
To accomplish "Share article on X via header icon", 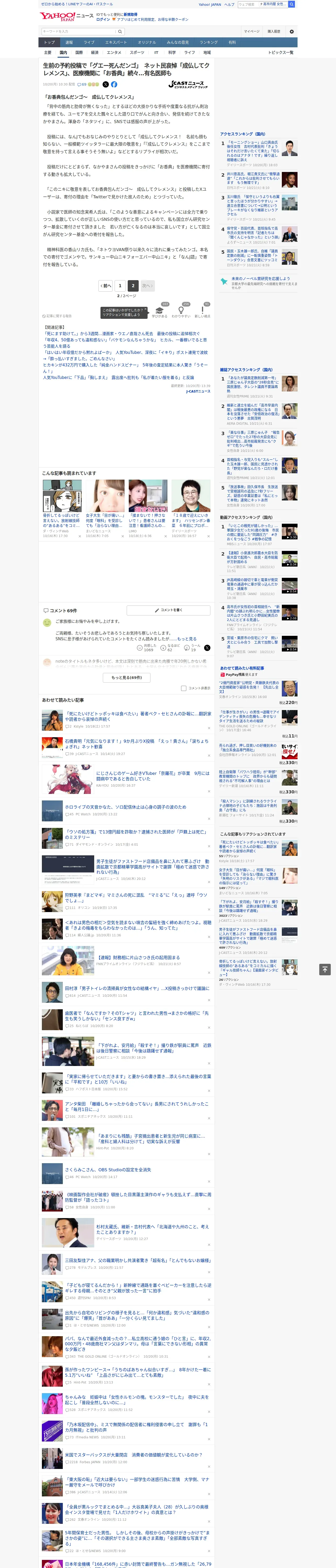I will tap(105, 85).
